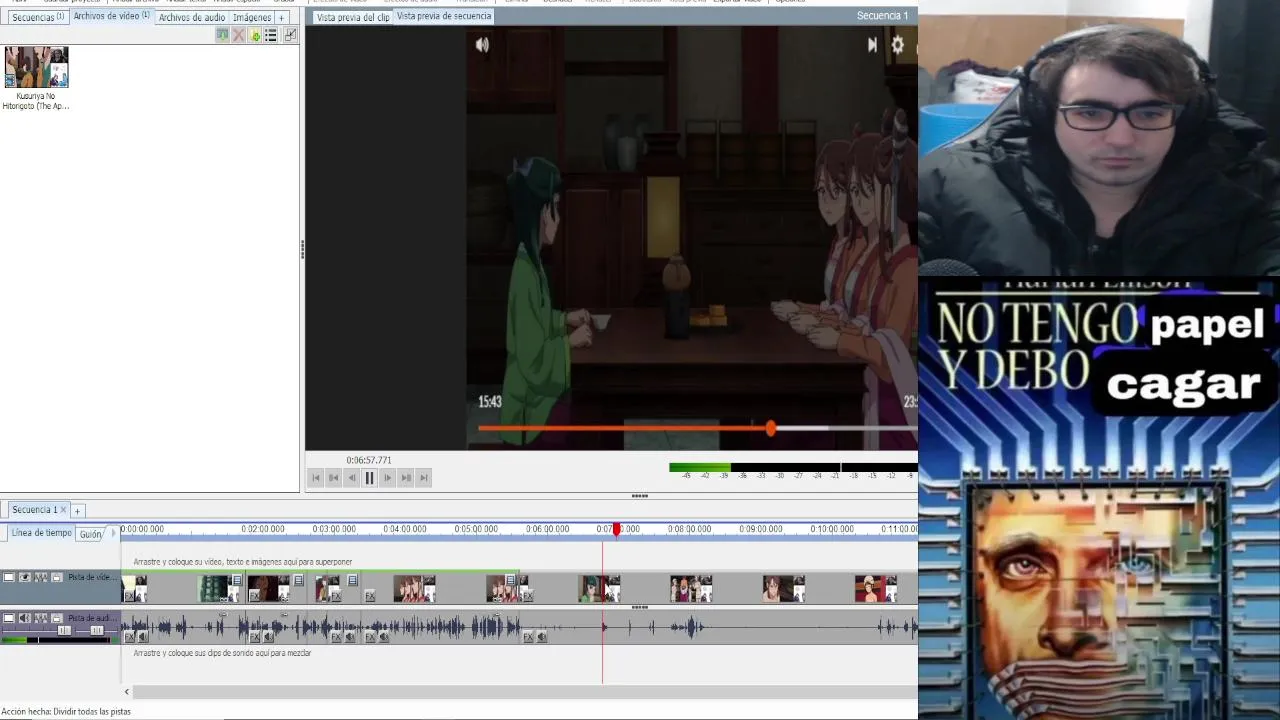Click speaker icon on audio clip near 0:02:00
Viewport: 1280px width, 720px height.
(x=268, y=636)
